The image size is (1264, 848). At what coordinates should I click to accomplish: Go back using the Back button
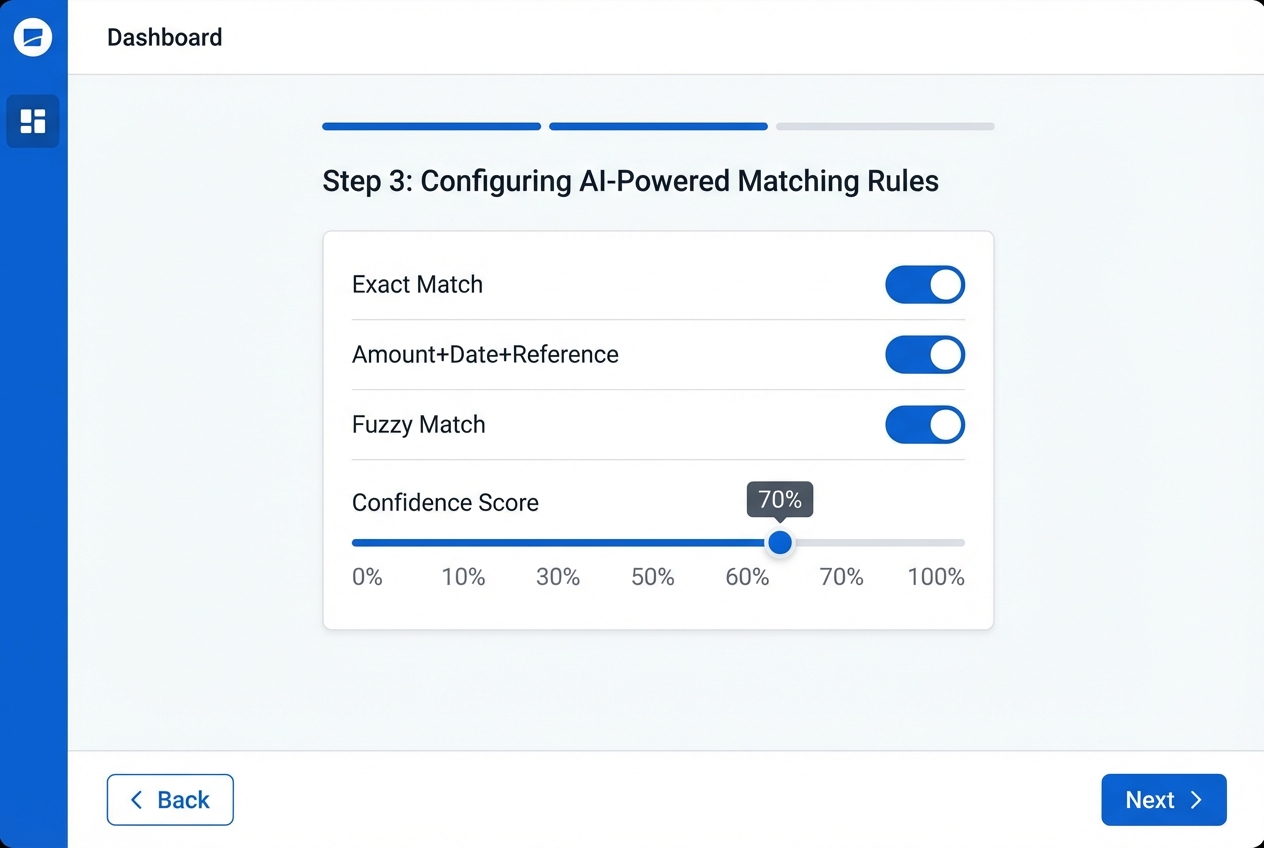point(170,800)
